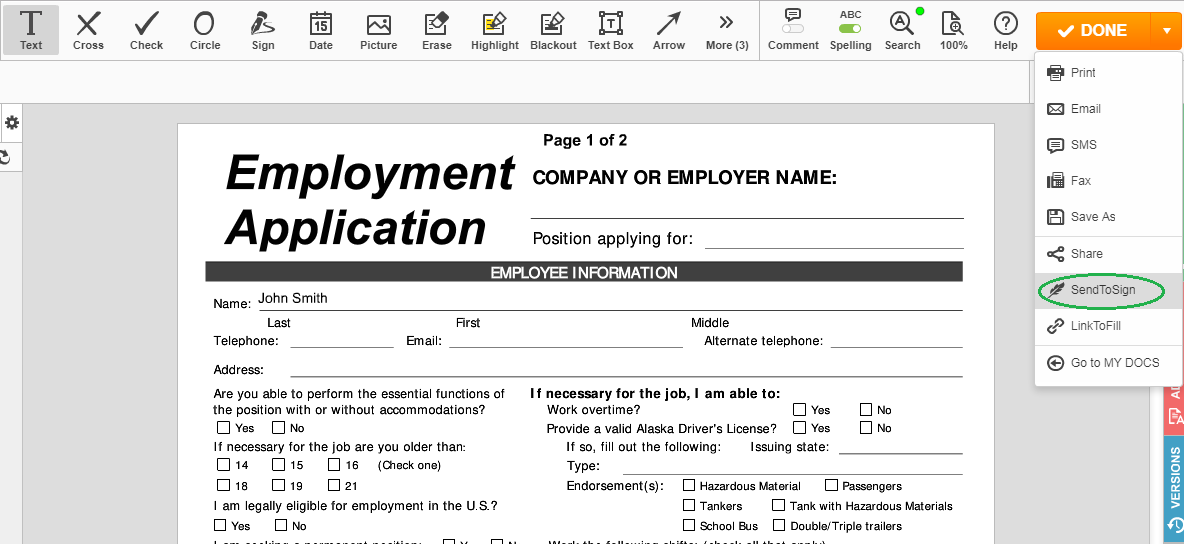Check the Work overtime Yes box

pos(800,410)
